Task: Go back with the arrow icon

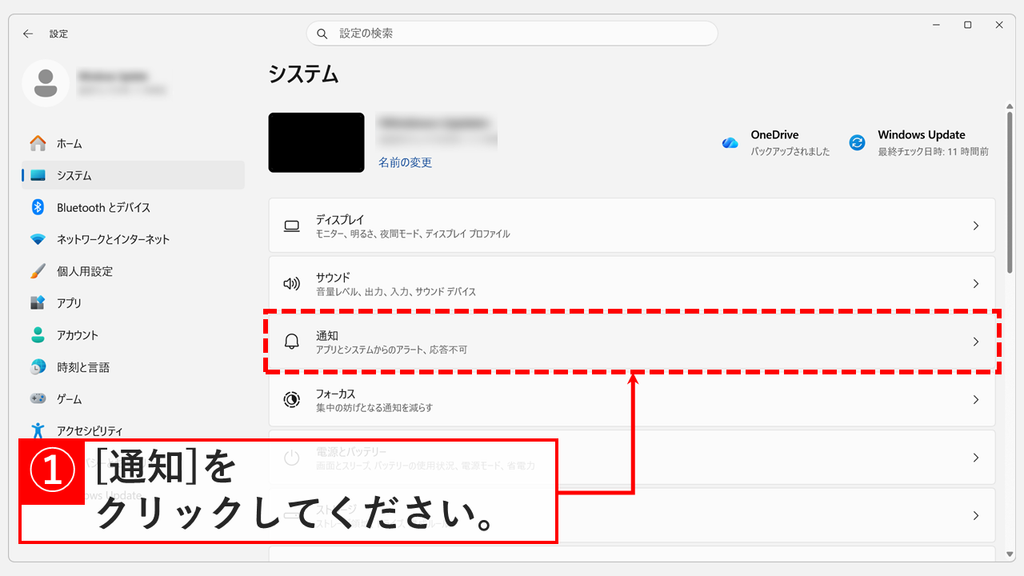Action: click(27, 33)
